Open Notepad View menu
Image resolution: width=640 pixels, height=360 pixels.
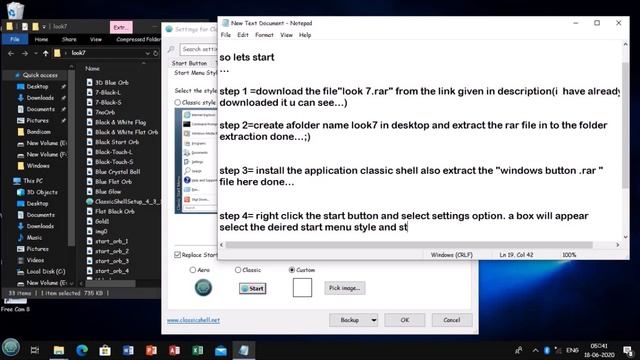pyautogui.click(x=287, y=35)
